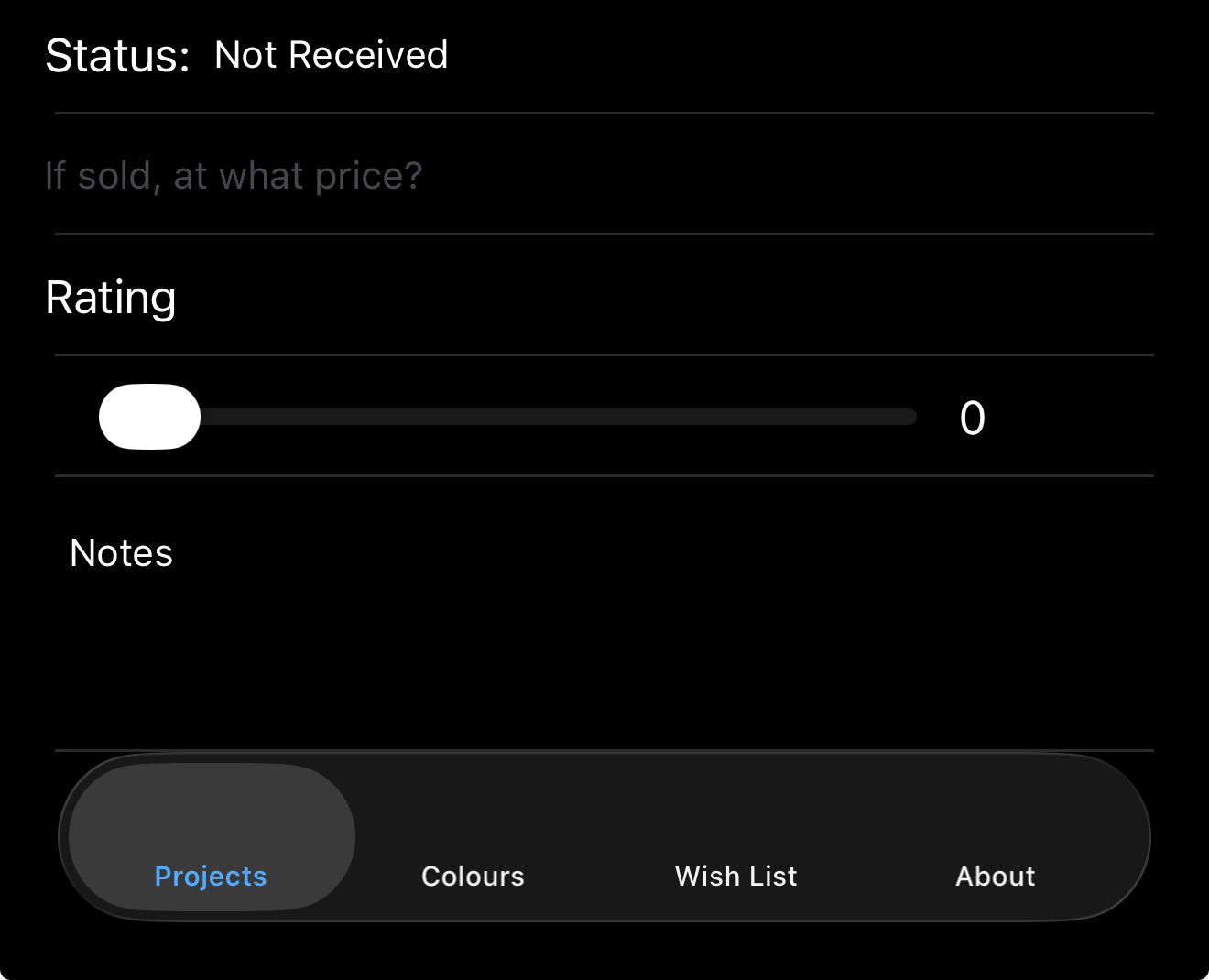
Task: Open the About tab
Action: coord(995,876)
